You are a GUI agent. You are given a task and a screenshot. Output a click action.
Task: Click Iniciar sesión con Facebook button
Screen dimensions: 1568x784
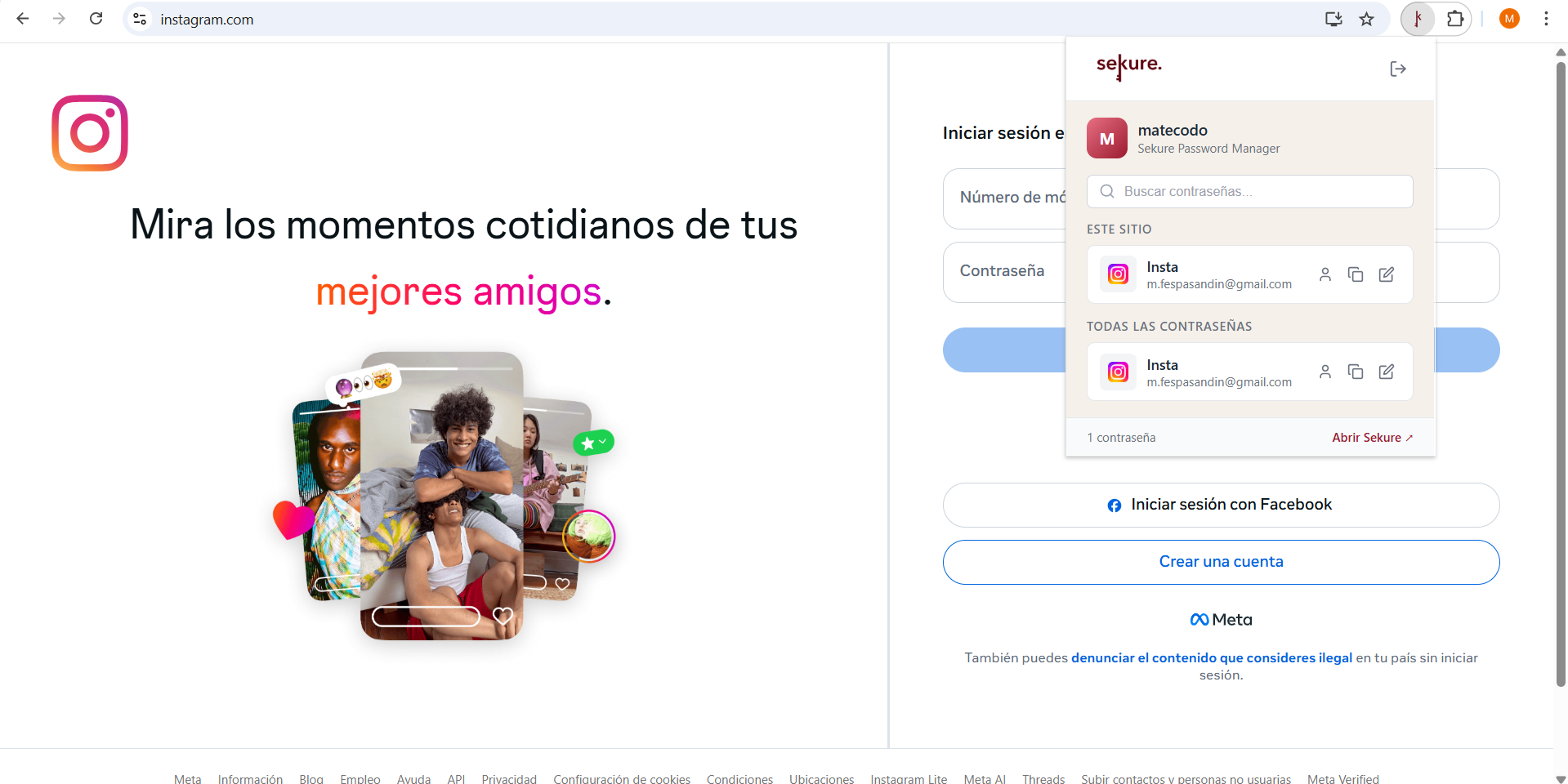[x=1221, y=505]
